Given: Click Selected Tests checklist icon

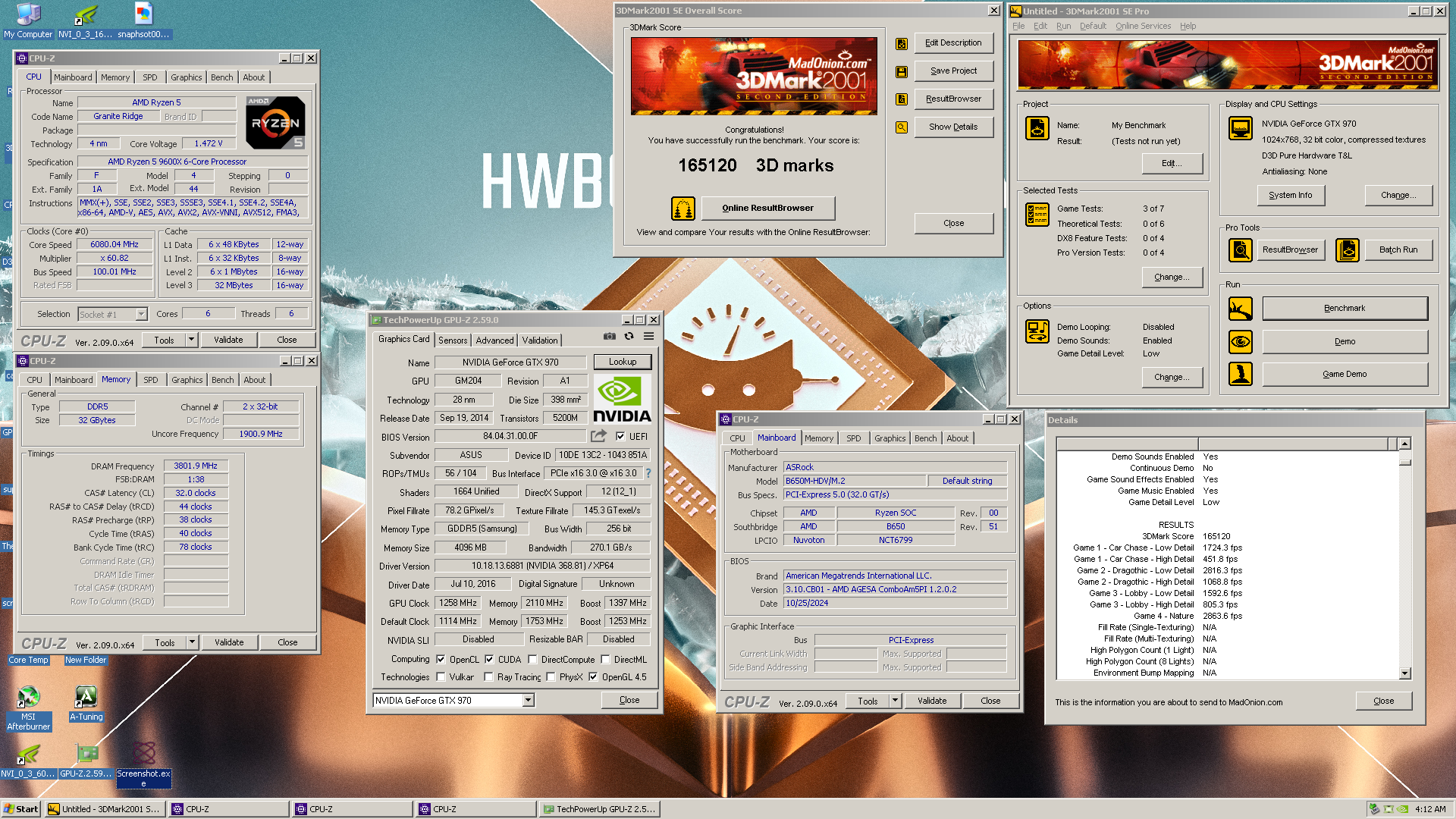Looking at the screenshot, I should (x=1037, y=215).
